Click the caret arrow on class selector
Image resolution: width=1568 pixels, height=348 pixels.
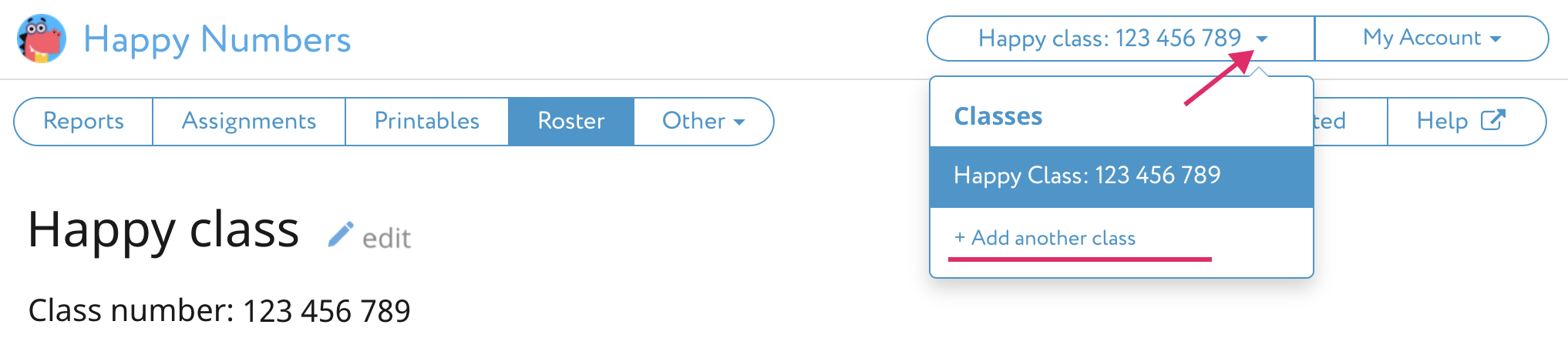(1262, 38)
